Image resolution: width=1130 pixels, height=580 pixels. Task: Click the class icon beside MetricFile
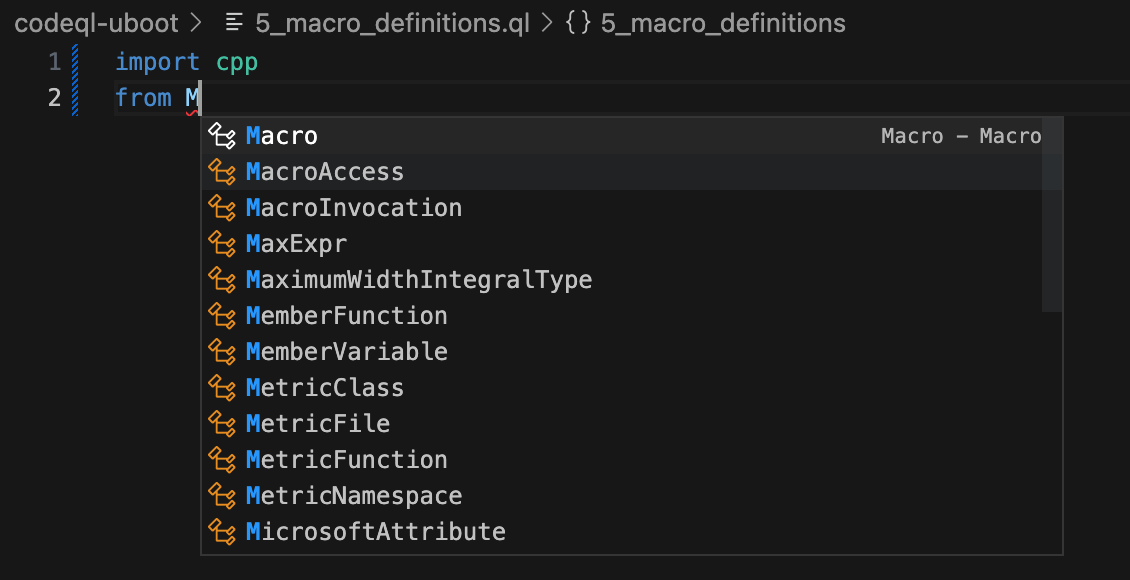pos(222,424)
